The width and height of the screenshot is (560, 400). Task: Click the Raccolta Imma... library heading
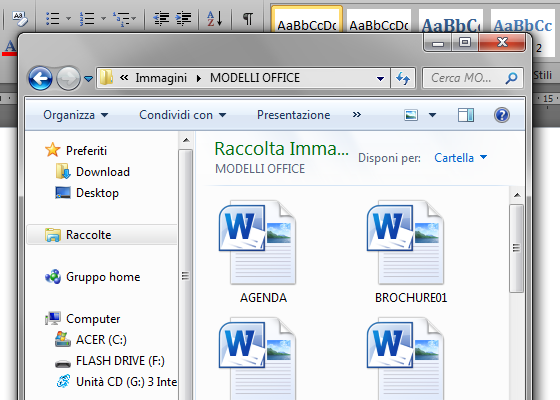(x=281, y=149)
